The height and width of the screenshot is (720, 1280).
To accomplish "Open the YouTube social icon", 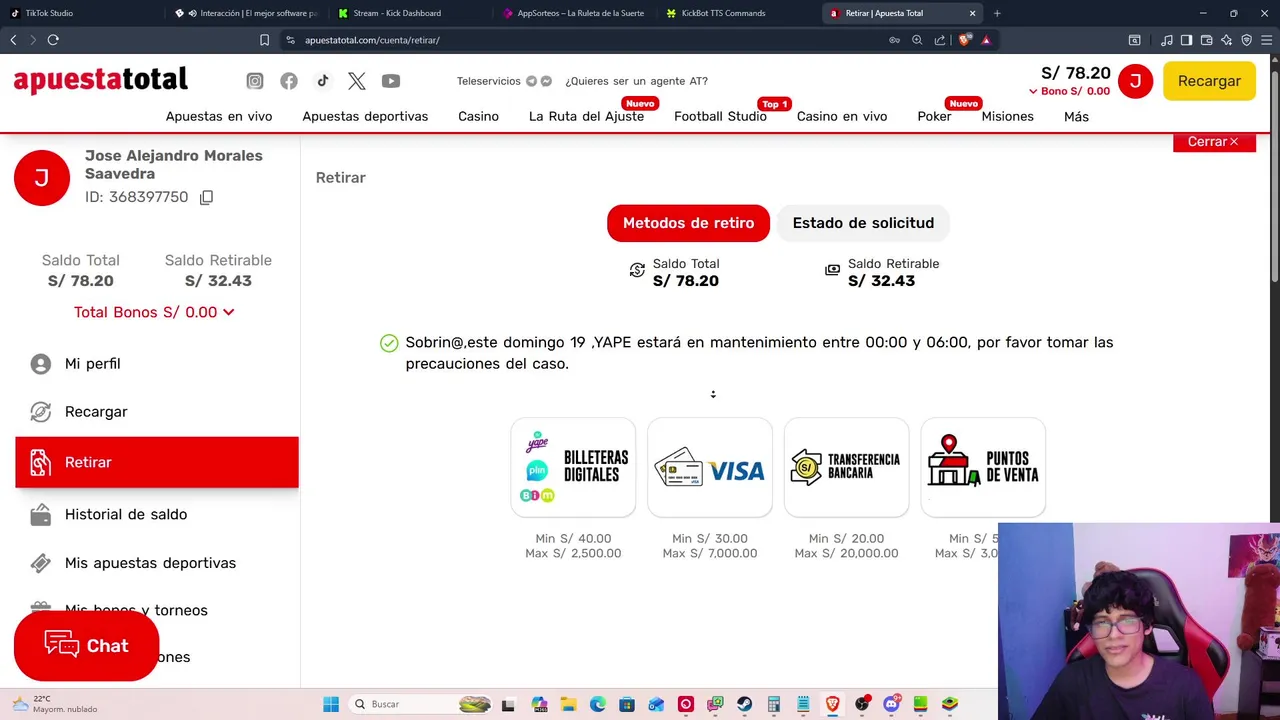I will point(391,81).
